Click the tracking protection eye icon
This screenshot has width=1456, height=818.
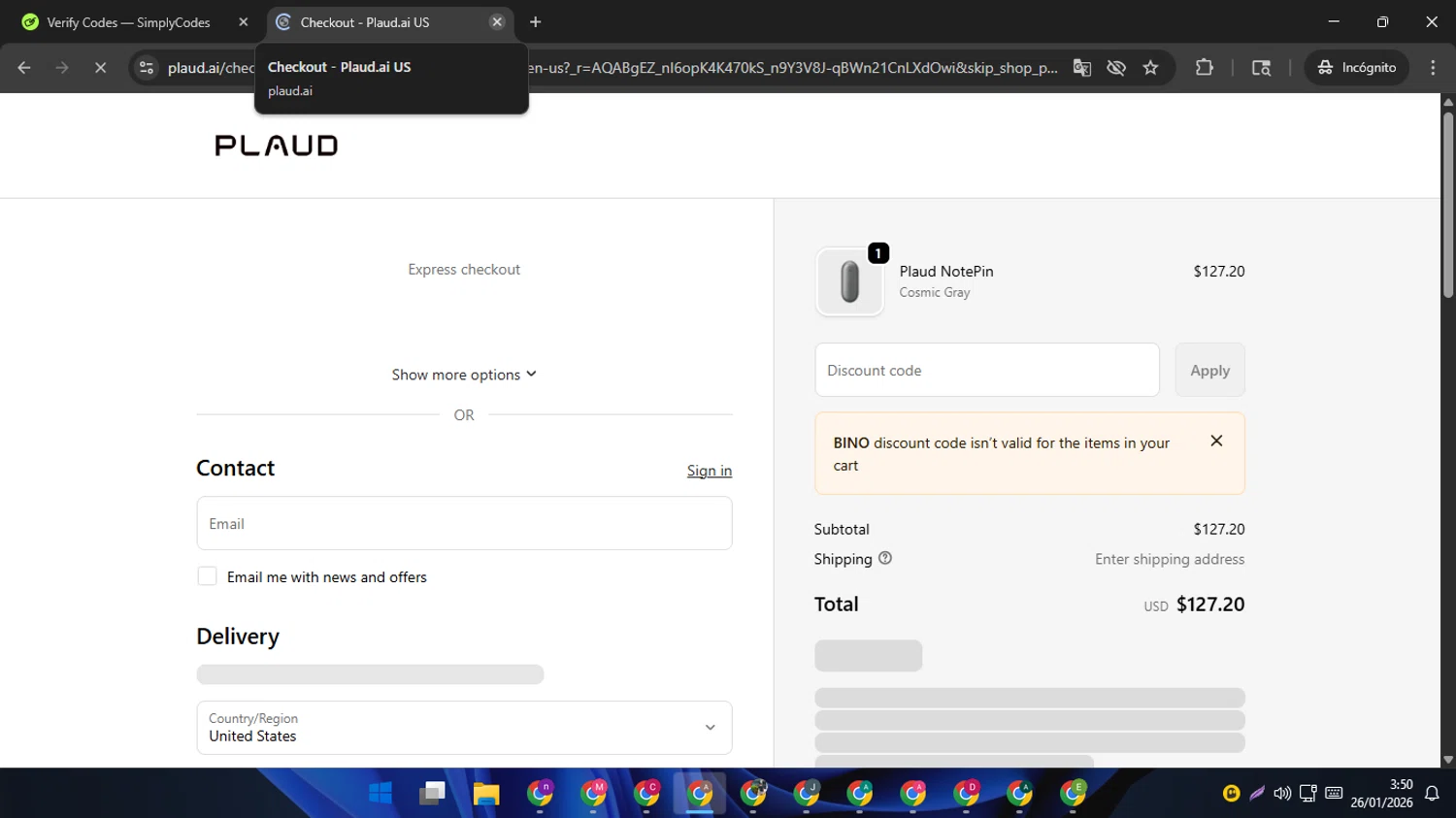click(x=1116, y=68)
